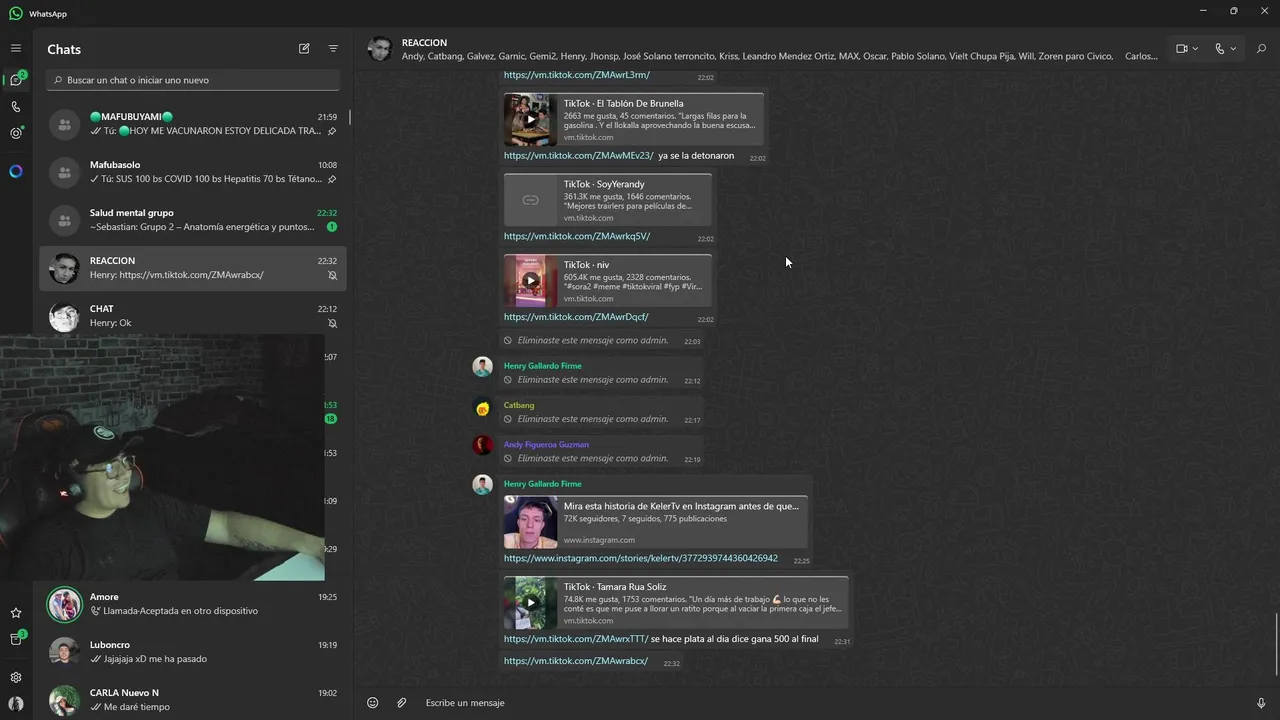The image size is (1280, 720).
Task: Click the conversation scrollbar thumb
Action: point(1277,645)
